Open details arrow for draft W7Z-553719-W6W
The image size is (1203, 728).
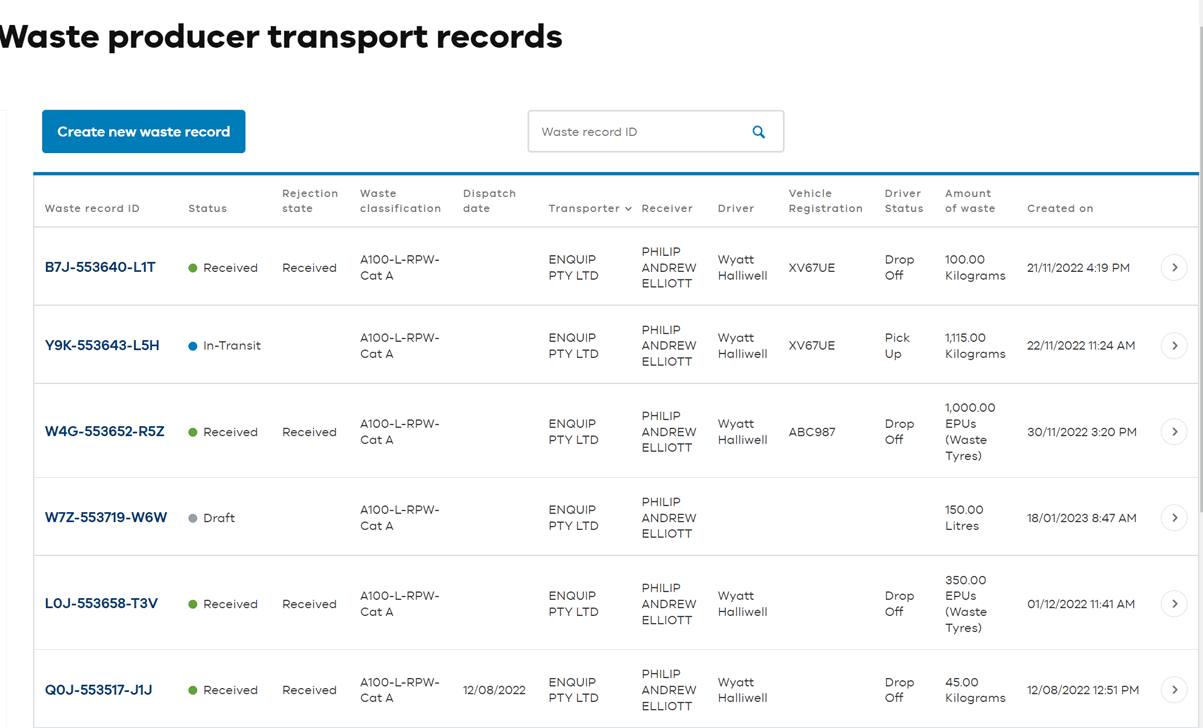pos(1174,518)
